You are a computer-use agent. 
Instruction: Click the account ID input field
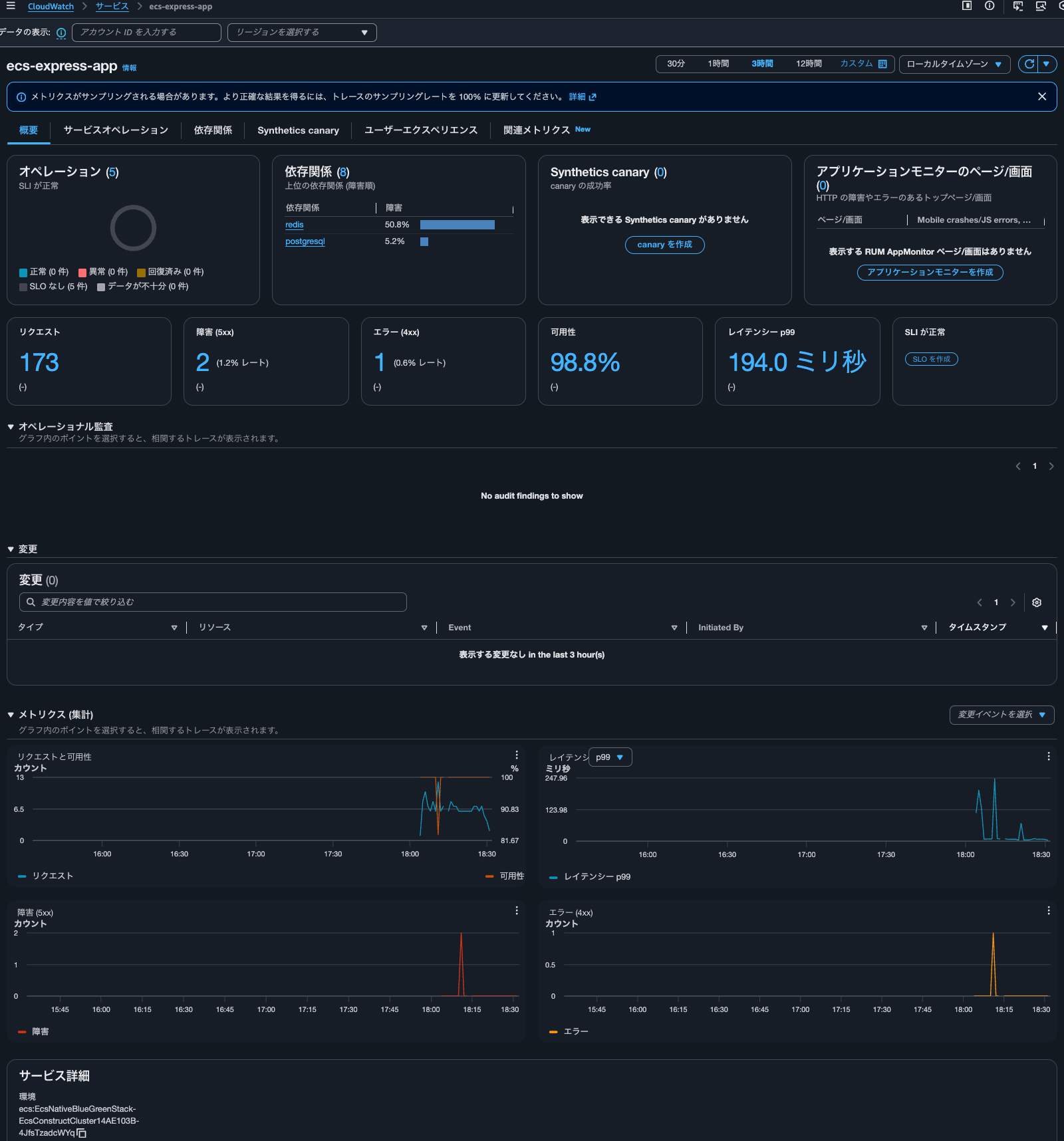(146, 33)
